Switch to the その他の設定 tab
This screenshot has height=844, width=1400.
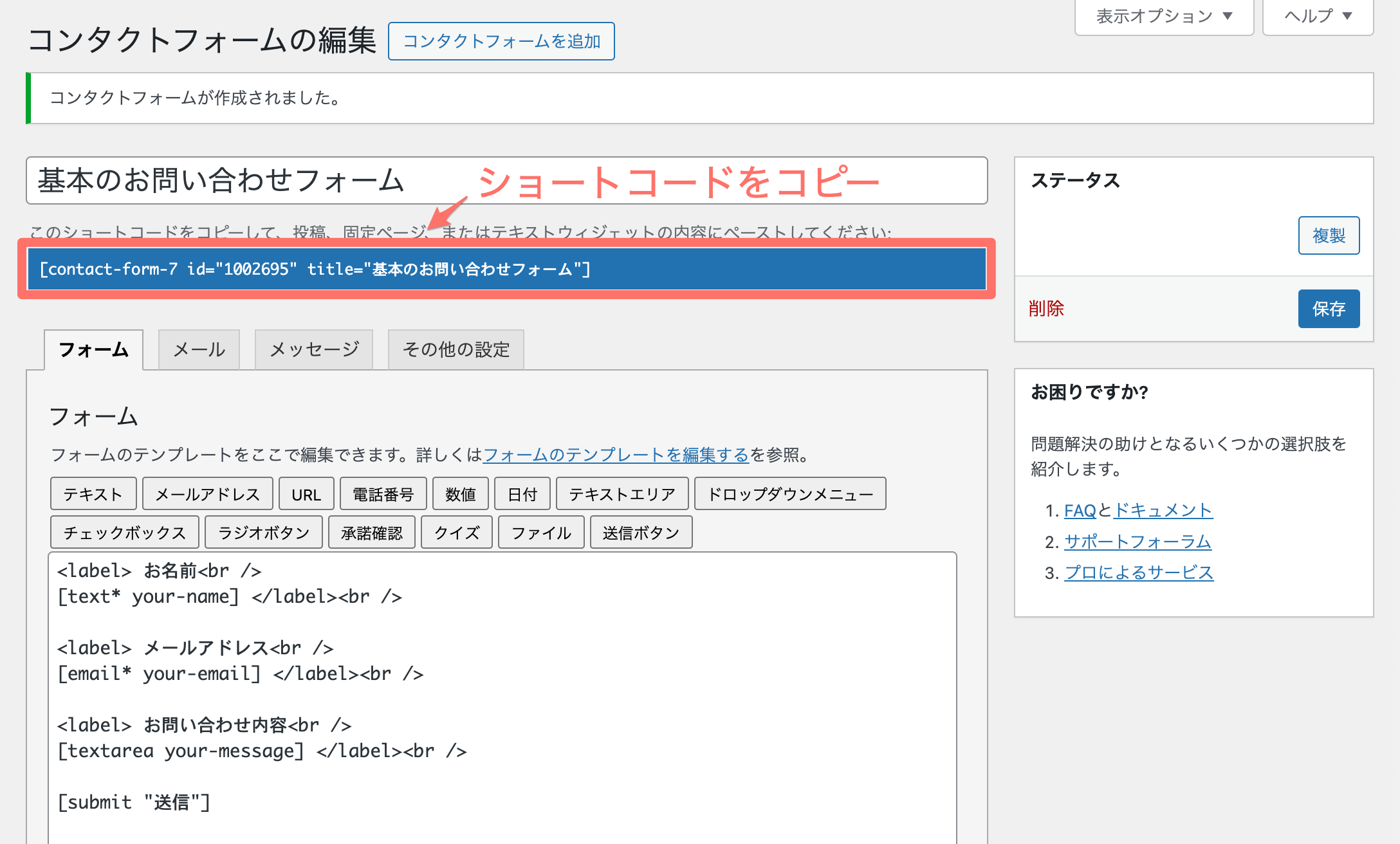456,350
